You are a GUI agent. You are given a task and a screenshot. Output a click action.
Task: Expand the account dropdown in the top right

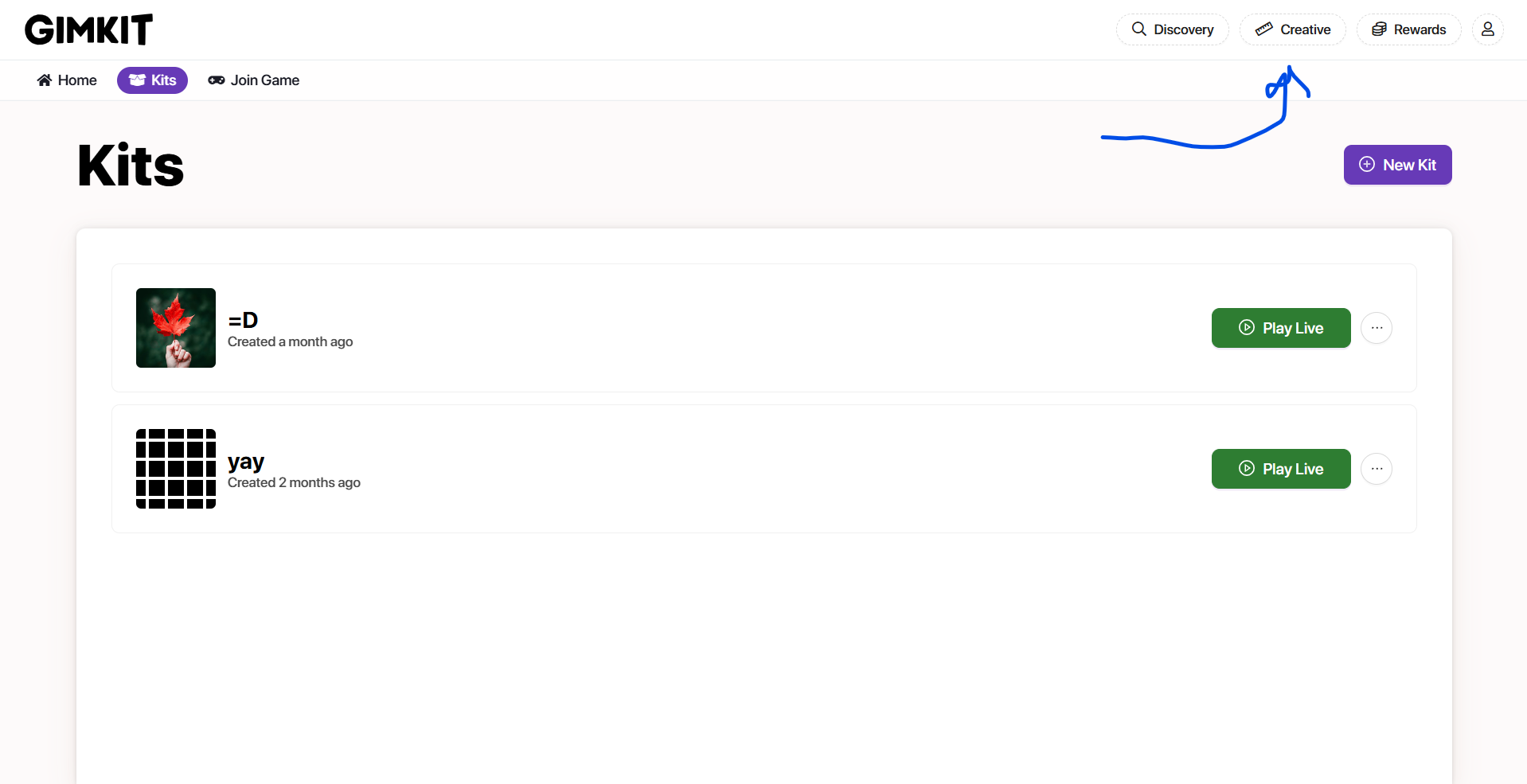click(x=1488, y=29)
